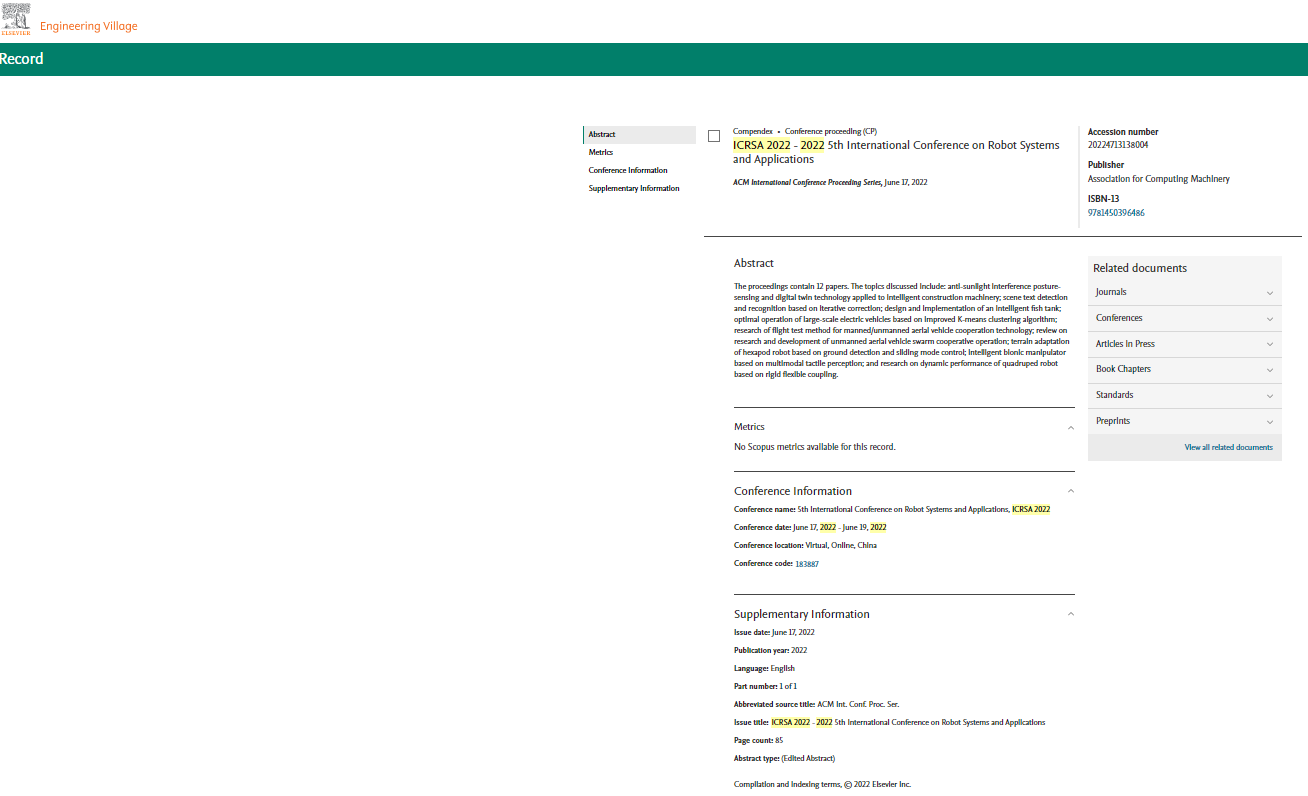The height and width of the screenshot is (796, 1308).
Task: Expand the Book Chapters related row
Action: tap(1185, 369)
